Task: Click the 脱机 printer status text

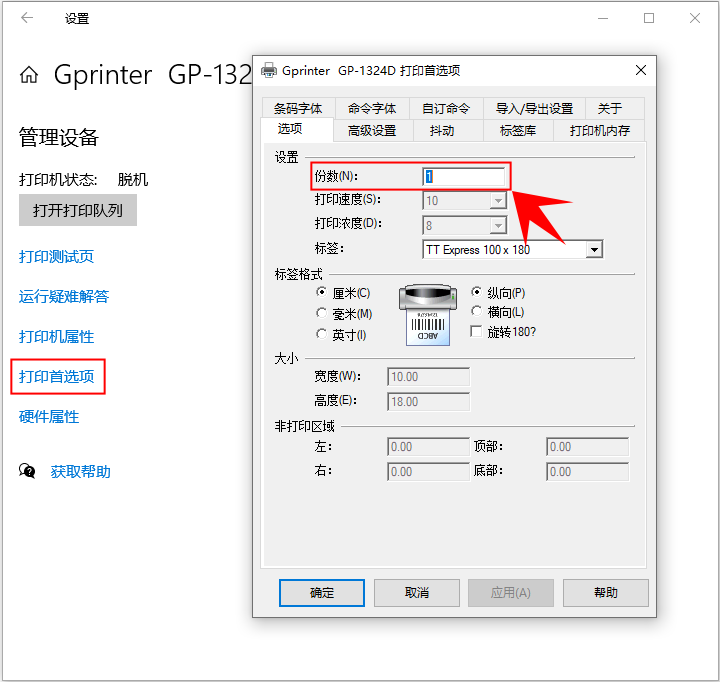Action: click(x=133, y=179)
